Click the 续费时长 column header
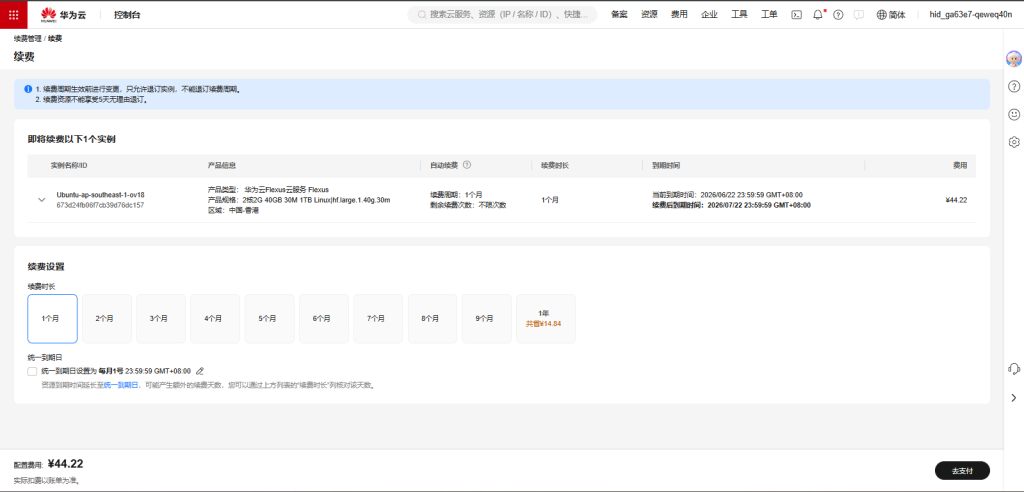 tap(554, 165)
